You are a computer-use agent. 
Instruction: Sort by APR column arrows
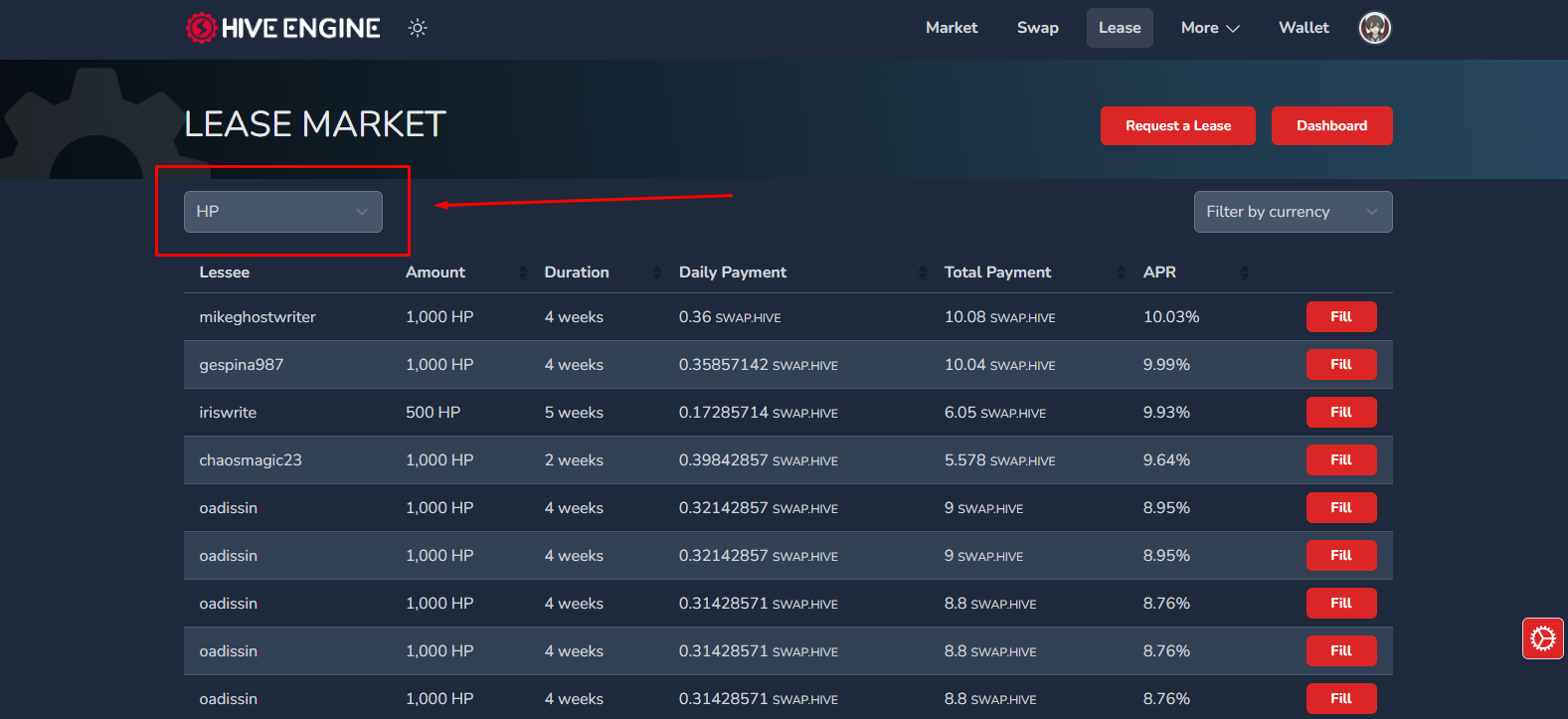(1245, 272)
